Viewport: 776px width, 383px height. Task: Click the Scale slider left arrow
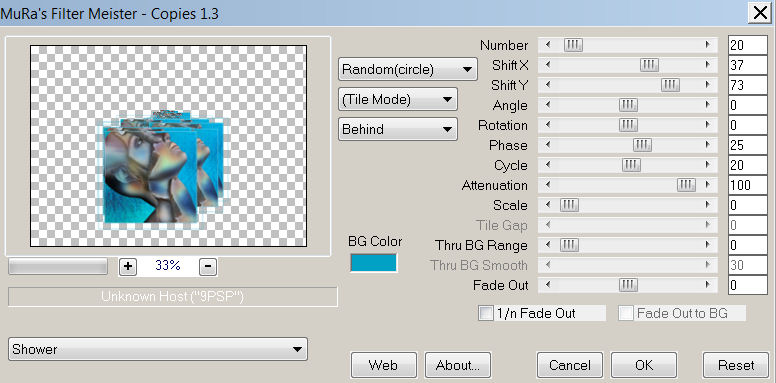click(547, 205)
